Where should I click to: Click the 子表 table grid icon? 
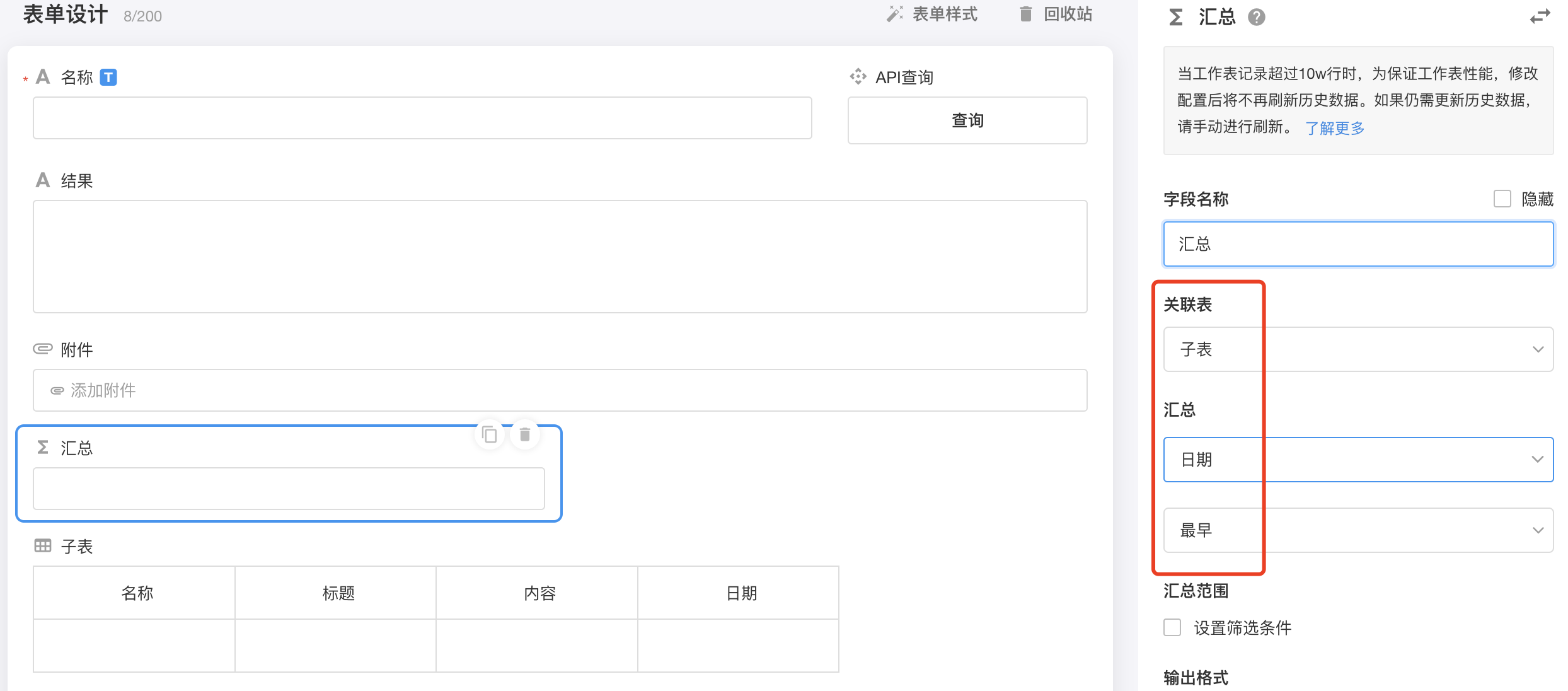[43, 546]
